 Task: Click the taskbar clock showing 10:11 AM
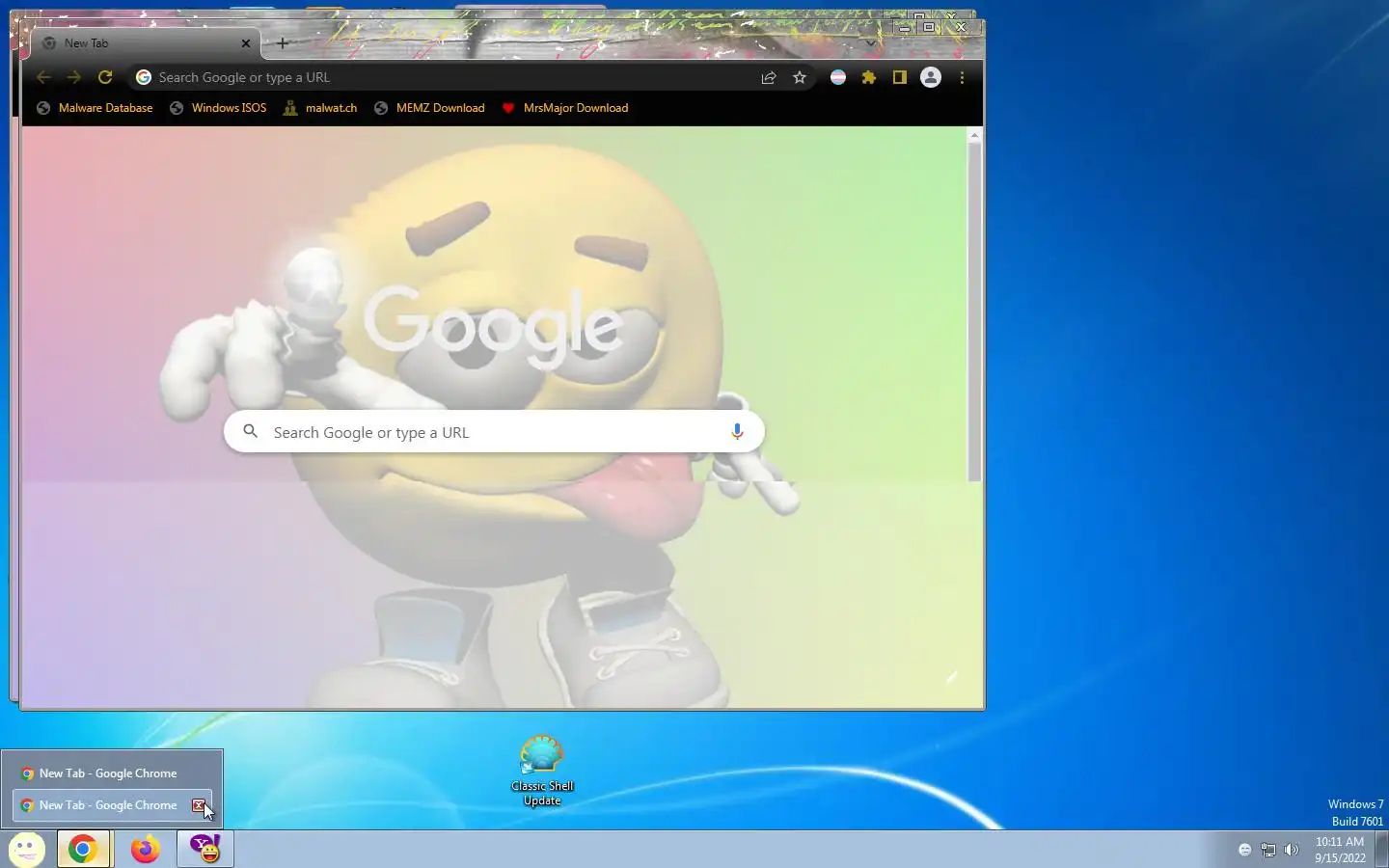pyautogui.click(x=1340, y=850)
